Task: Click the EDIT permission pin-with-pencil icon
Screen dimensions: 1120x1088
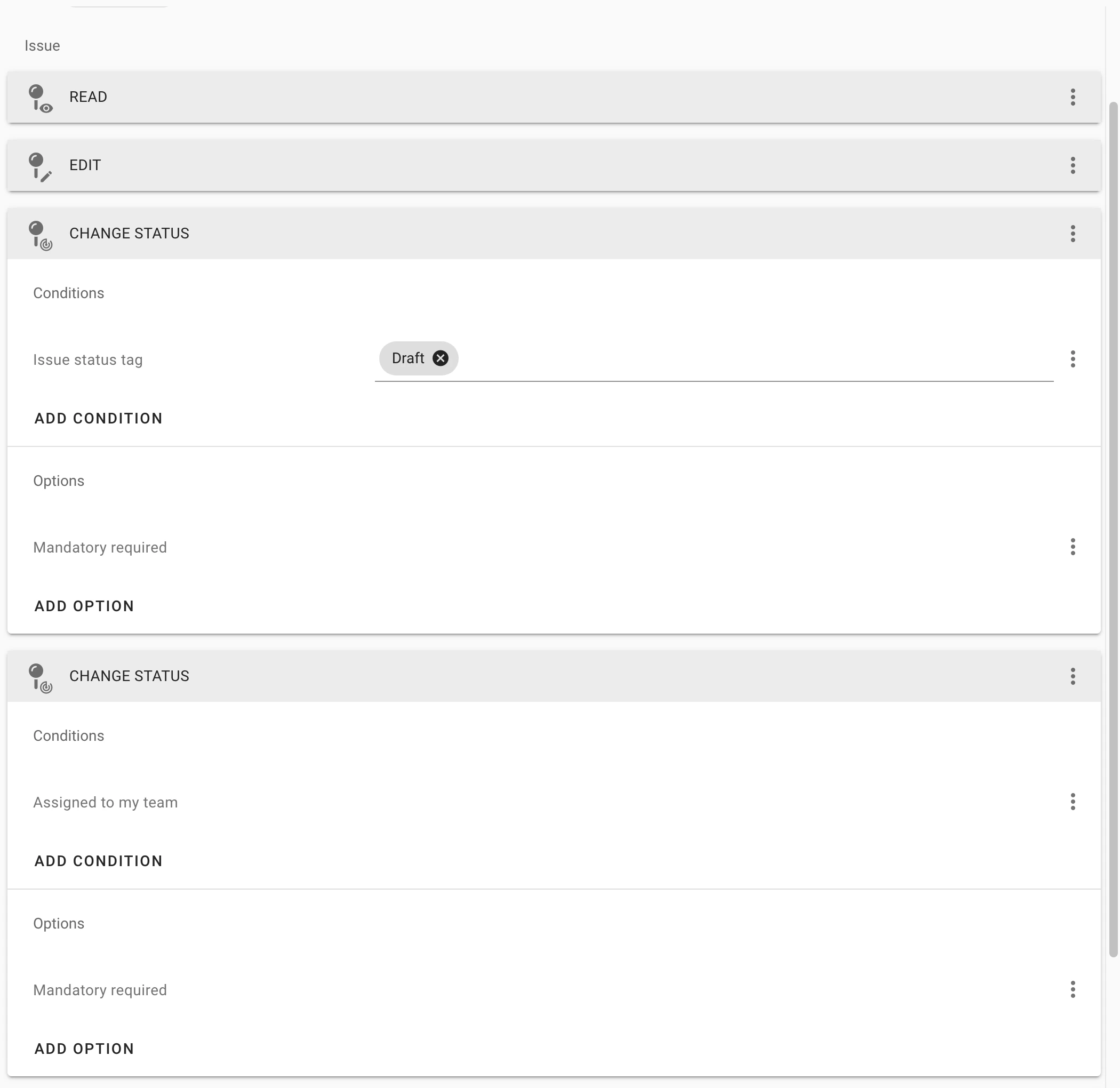Action: click(40, 166)
